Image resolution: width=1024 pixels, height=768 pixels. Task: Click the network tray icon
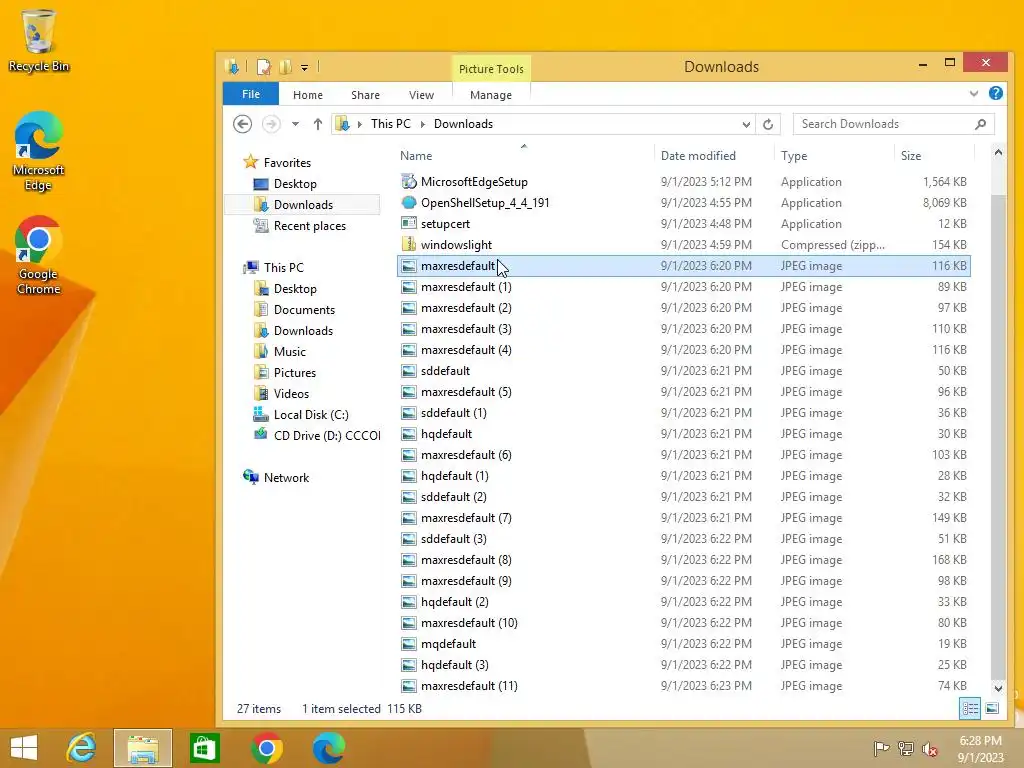click(906, 749)
